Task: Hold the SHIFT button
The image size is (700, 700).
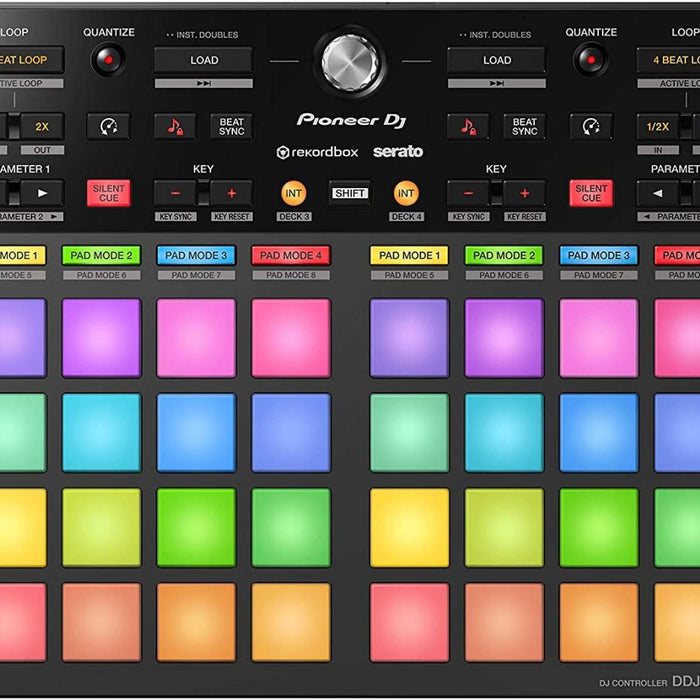Action: point(350,193)
